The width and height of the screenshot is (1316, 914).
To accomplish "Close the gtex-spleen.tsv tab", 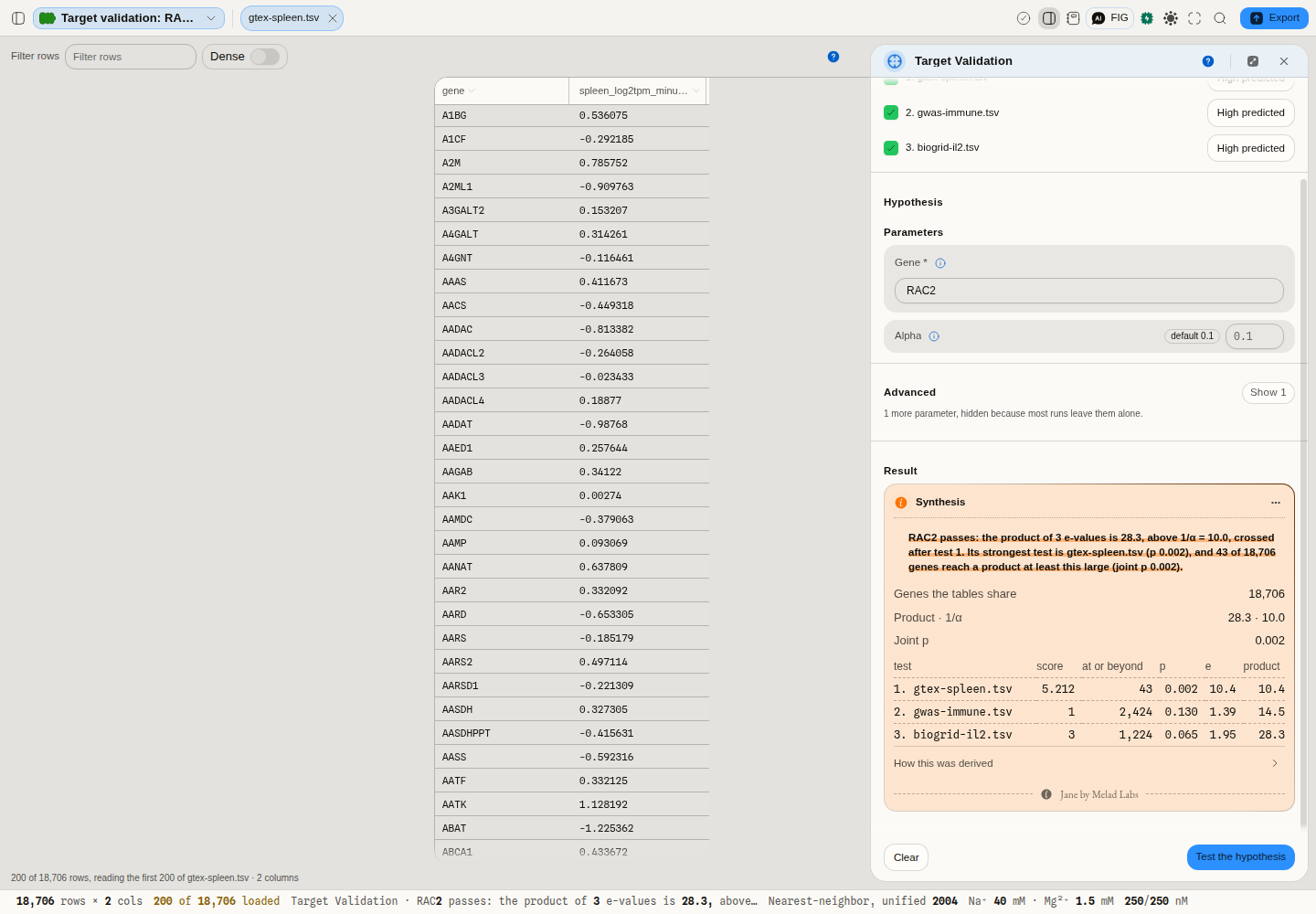I will point(333,18).
